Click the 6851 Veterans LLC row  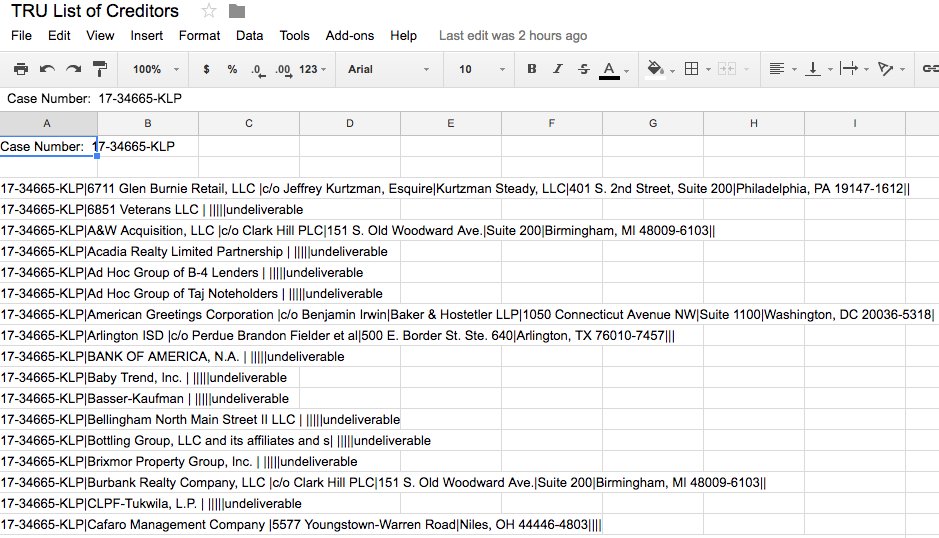point(152,210)
